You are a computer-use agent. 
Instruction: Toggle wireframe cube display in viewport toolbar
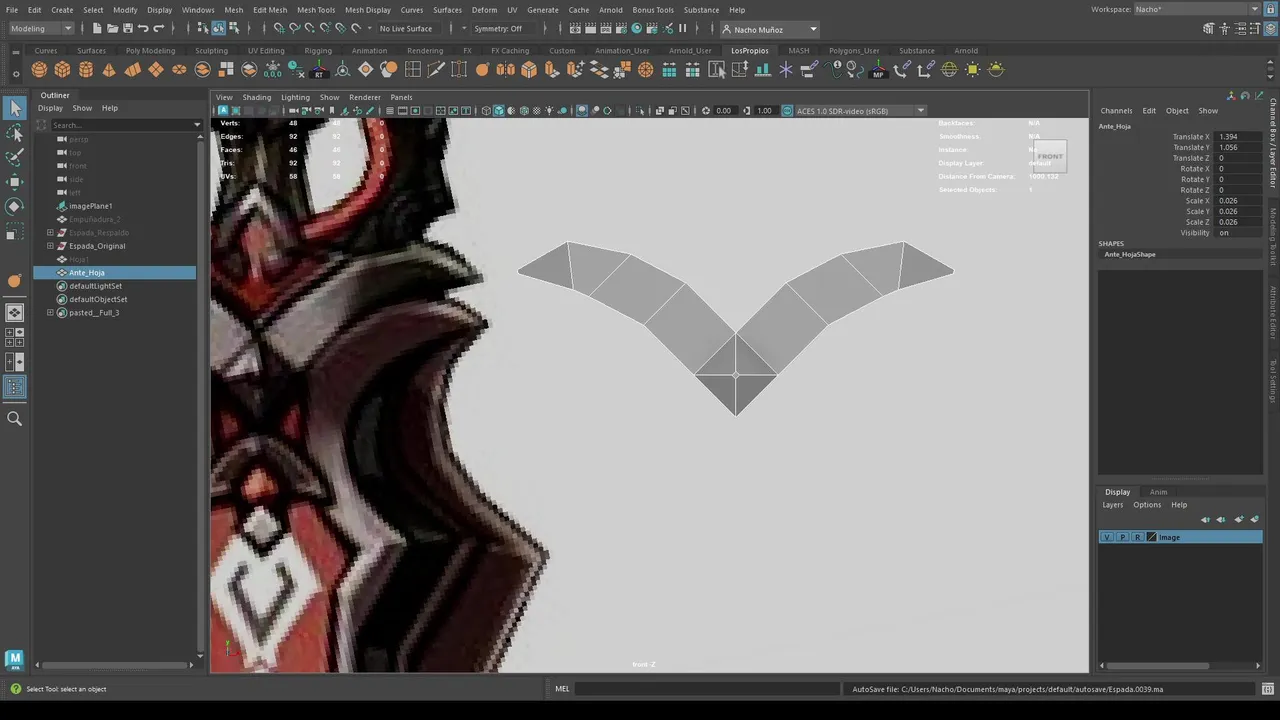[486, 110]
